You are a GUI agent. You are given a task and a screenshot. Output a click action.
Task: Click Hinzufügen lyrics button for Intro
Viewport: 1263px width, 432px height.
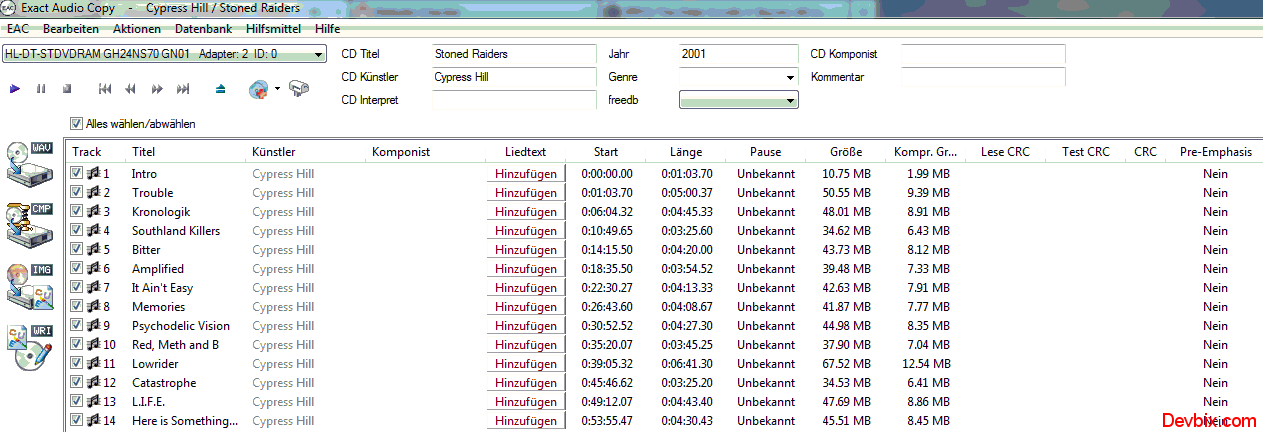click(x=526, y=174)
